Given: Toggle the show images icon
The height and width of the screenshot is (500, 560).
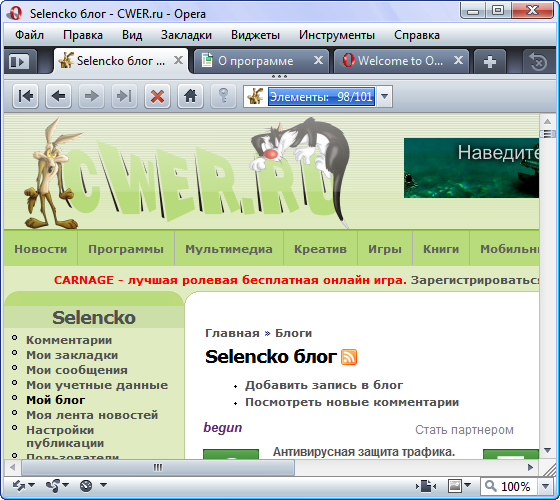Looking at the screenshot, I should pyautogui.click(x=455, y=486).
